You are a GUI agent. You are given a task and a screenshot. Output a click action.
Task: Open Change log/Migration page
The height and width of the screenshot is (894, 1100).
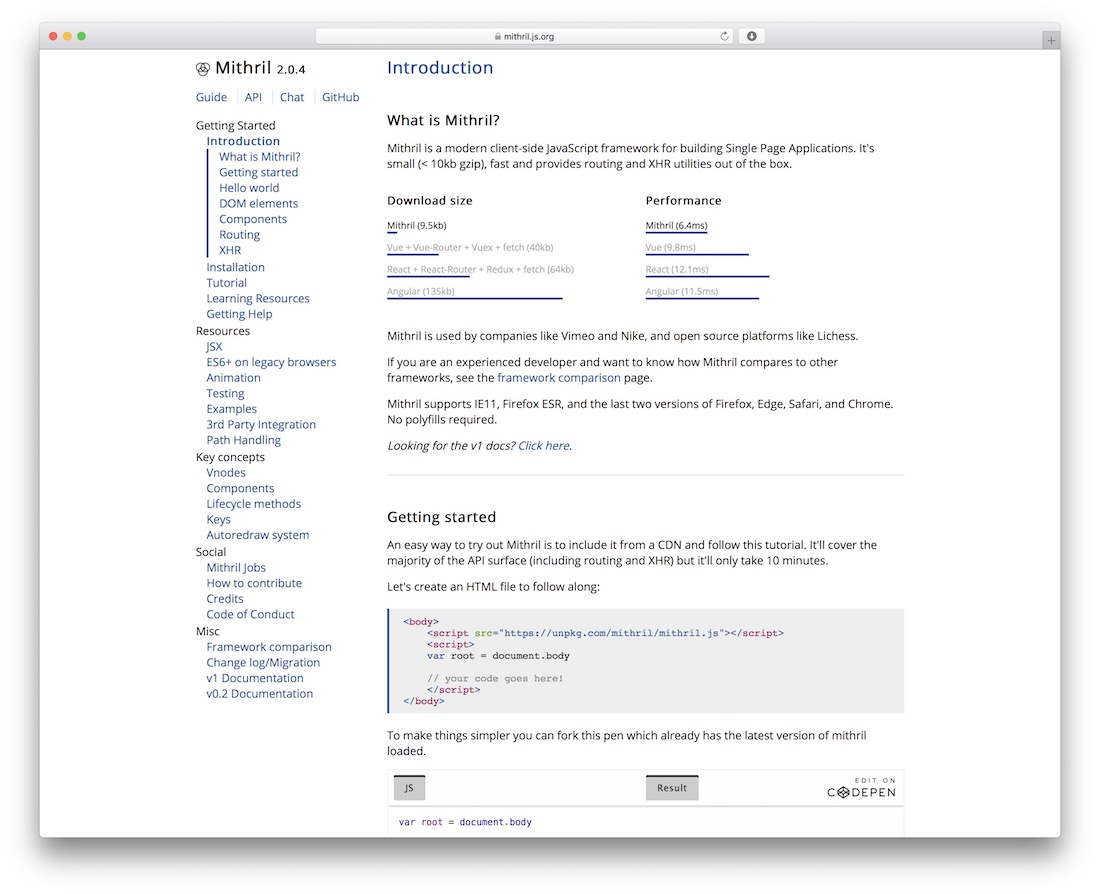[x=263, y=662]
